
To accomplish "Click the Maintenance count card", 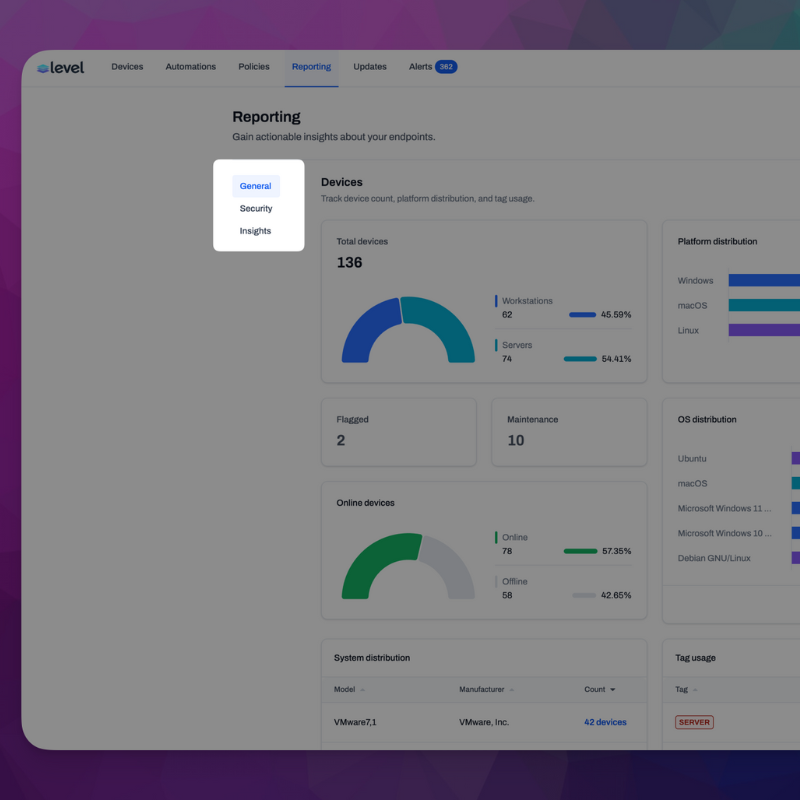I will 569,432.
